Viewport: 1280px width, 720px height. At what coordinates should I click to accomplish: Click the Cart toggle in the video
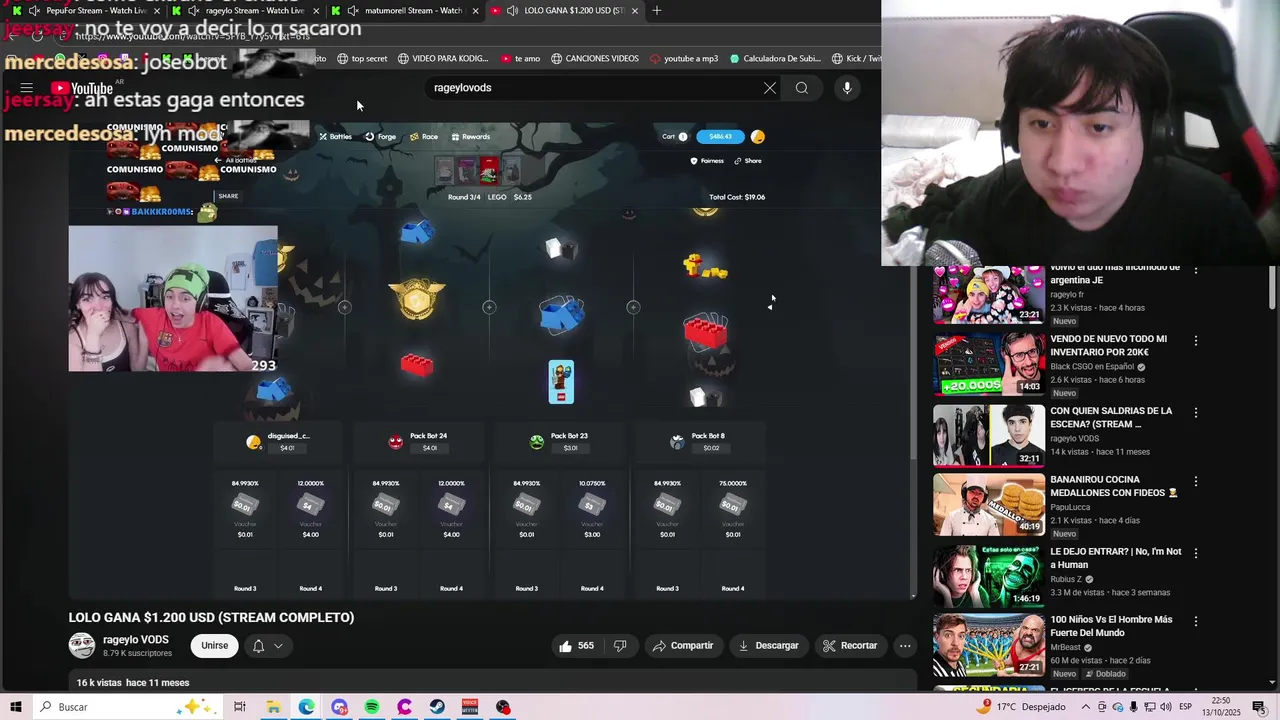[675, 137]
